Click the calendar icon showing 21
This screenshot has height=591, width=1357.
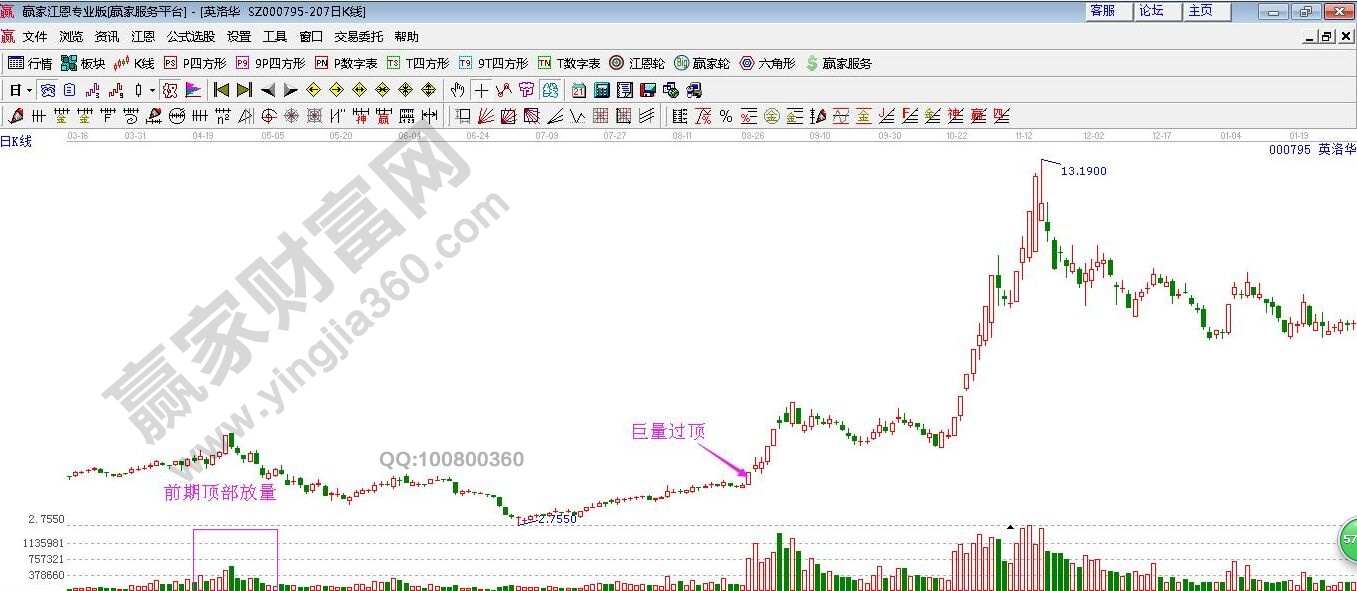tap(579, 90)
